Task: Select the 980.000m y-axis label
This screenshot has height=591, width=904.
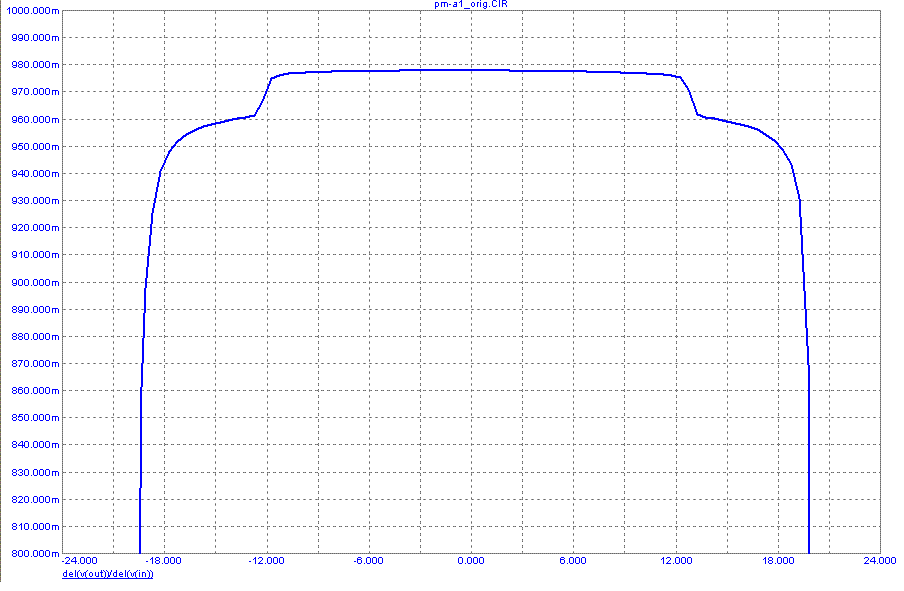Action: (35, 65)
